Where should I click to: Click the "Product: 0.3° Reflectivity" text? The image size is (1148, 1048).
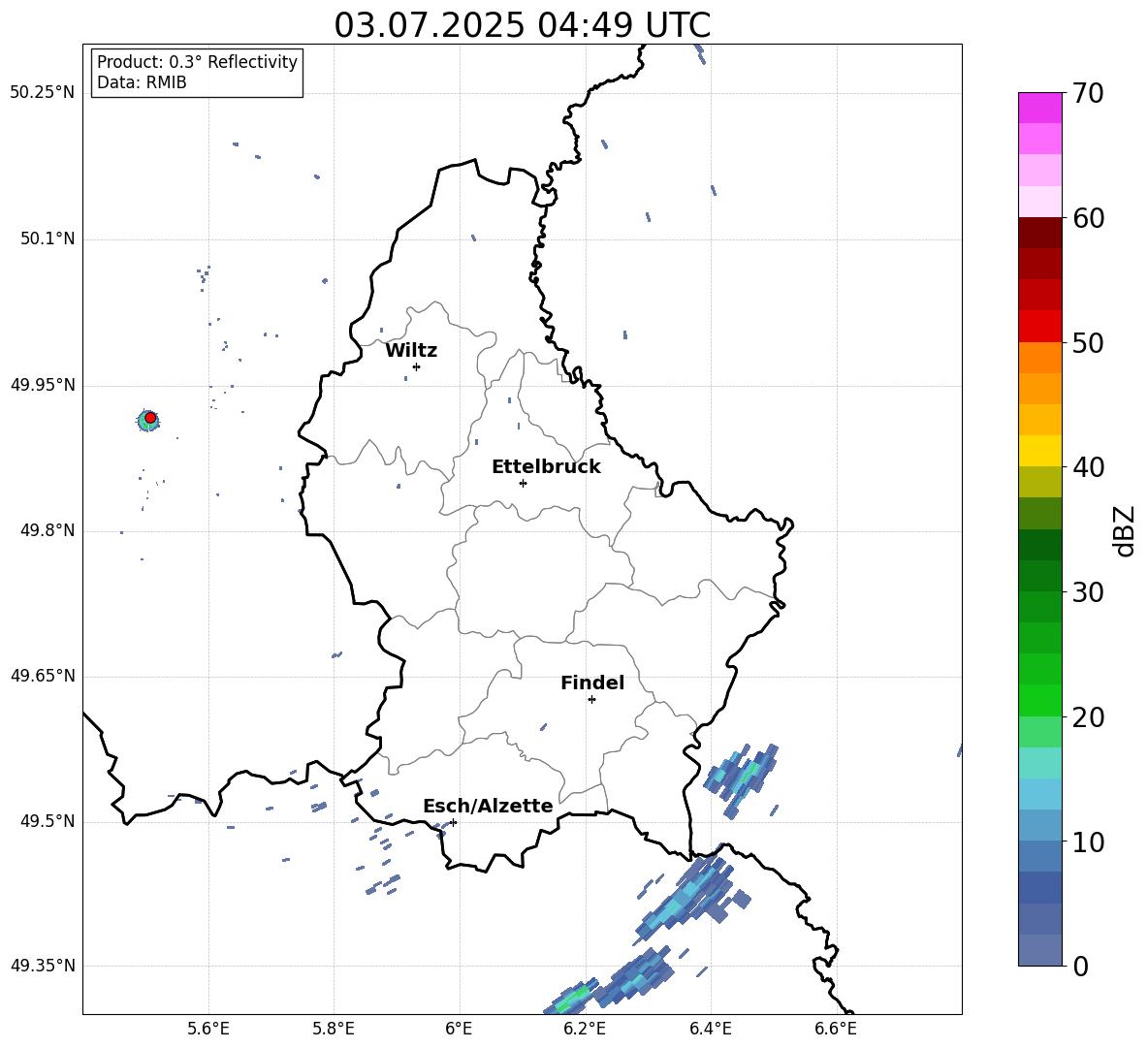pyautogui.click(x=197, y=62)
